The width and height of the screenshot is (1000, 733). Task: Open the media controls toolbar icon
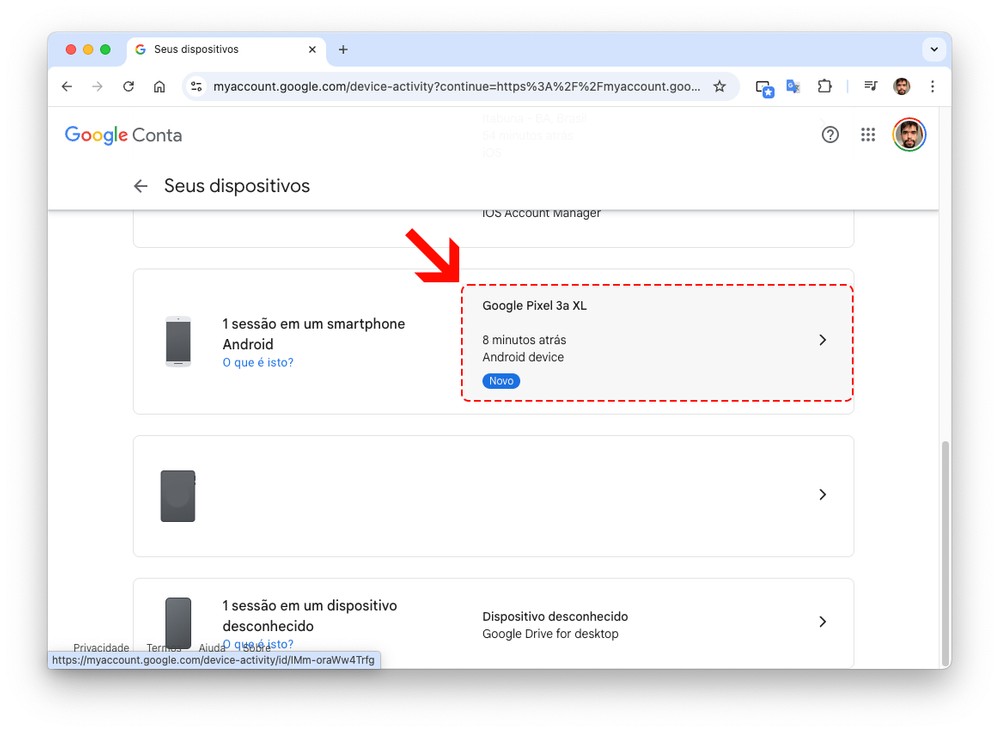point(871,87)
